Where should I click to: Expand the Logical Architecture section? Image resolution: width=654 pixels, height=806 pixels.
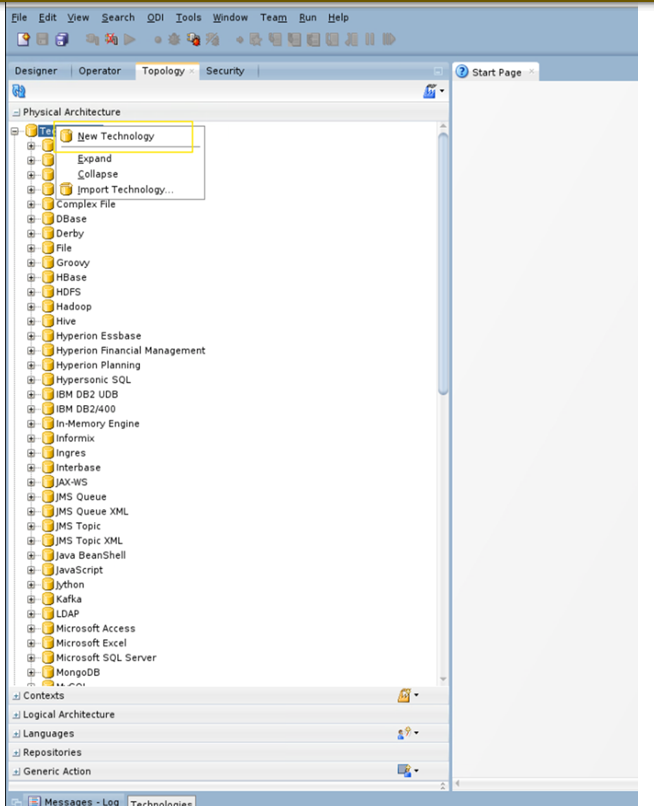[16, 715]
